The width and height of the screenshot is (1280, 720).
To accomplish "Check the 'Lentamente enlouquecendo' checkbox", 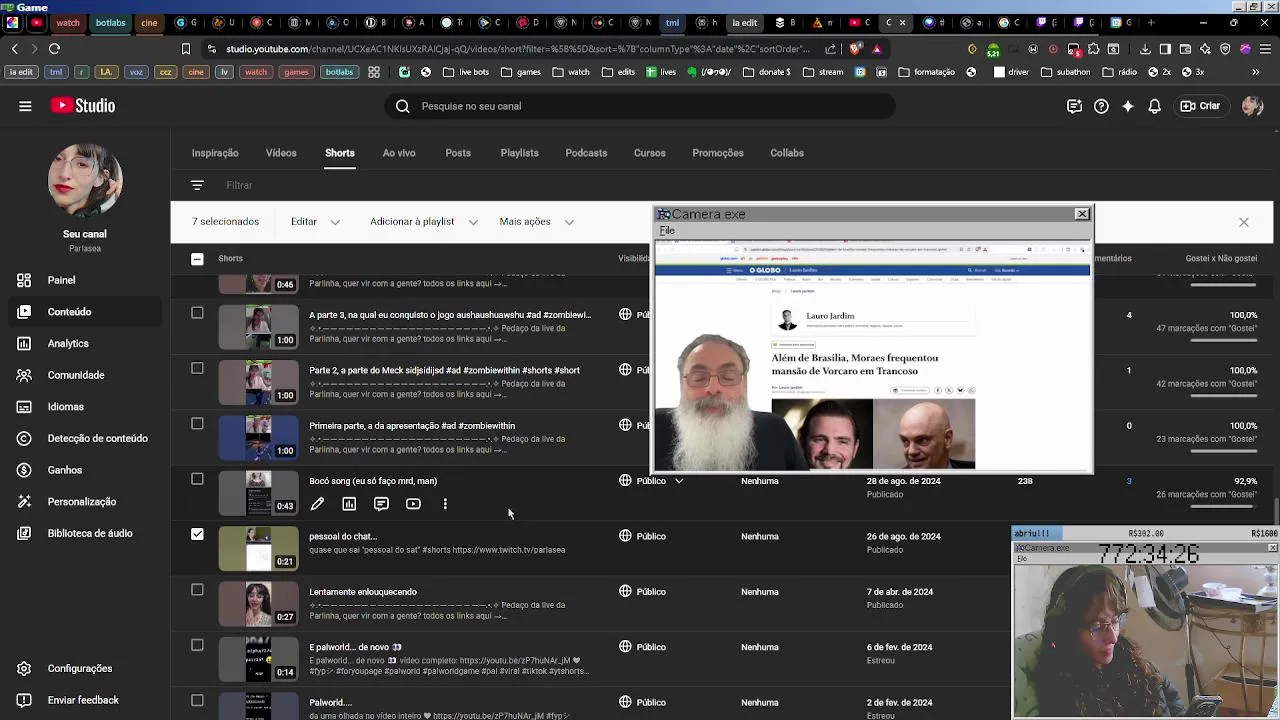I will tap(197, 590).
